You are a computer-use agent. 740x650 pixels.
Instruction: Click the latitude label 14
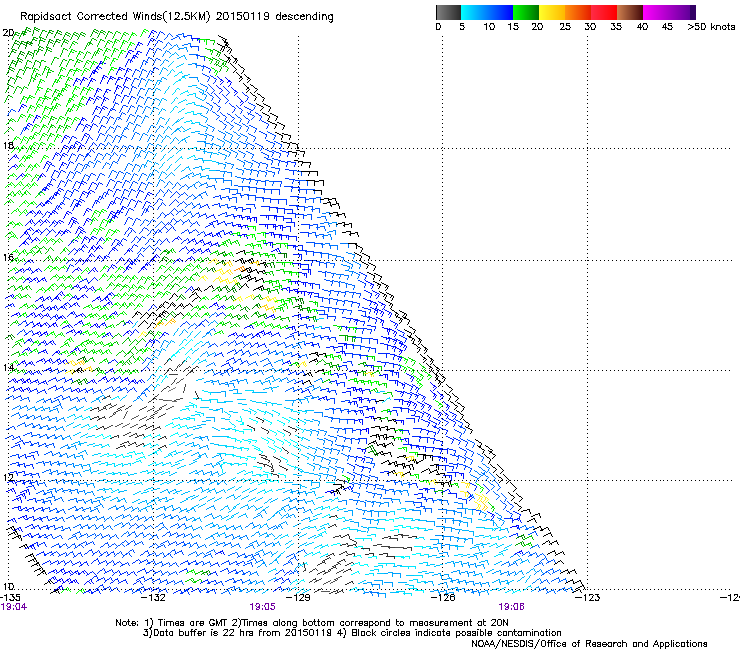coord(8,367)
